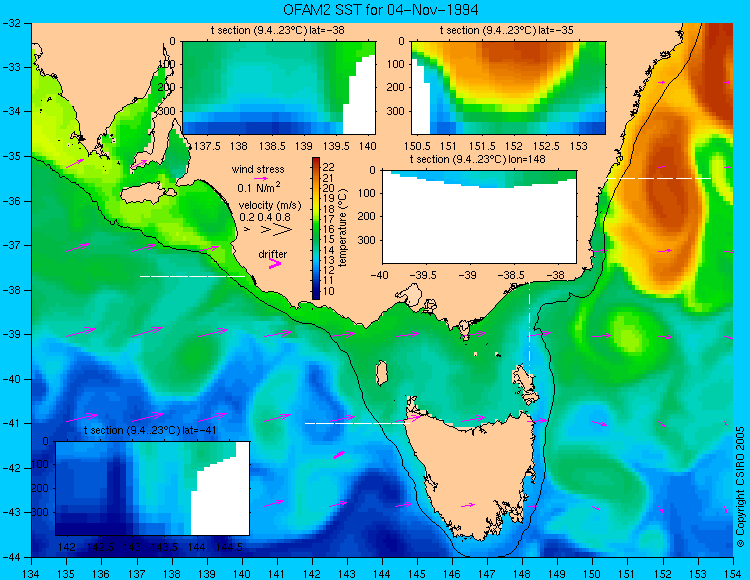Click the '0.2 0.4 0.8' velocity scale values
The width and height of the screenshot is (750, 580).
click(x=265, y=217)
